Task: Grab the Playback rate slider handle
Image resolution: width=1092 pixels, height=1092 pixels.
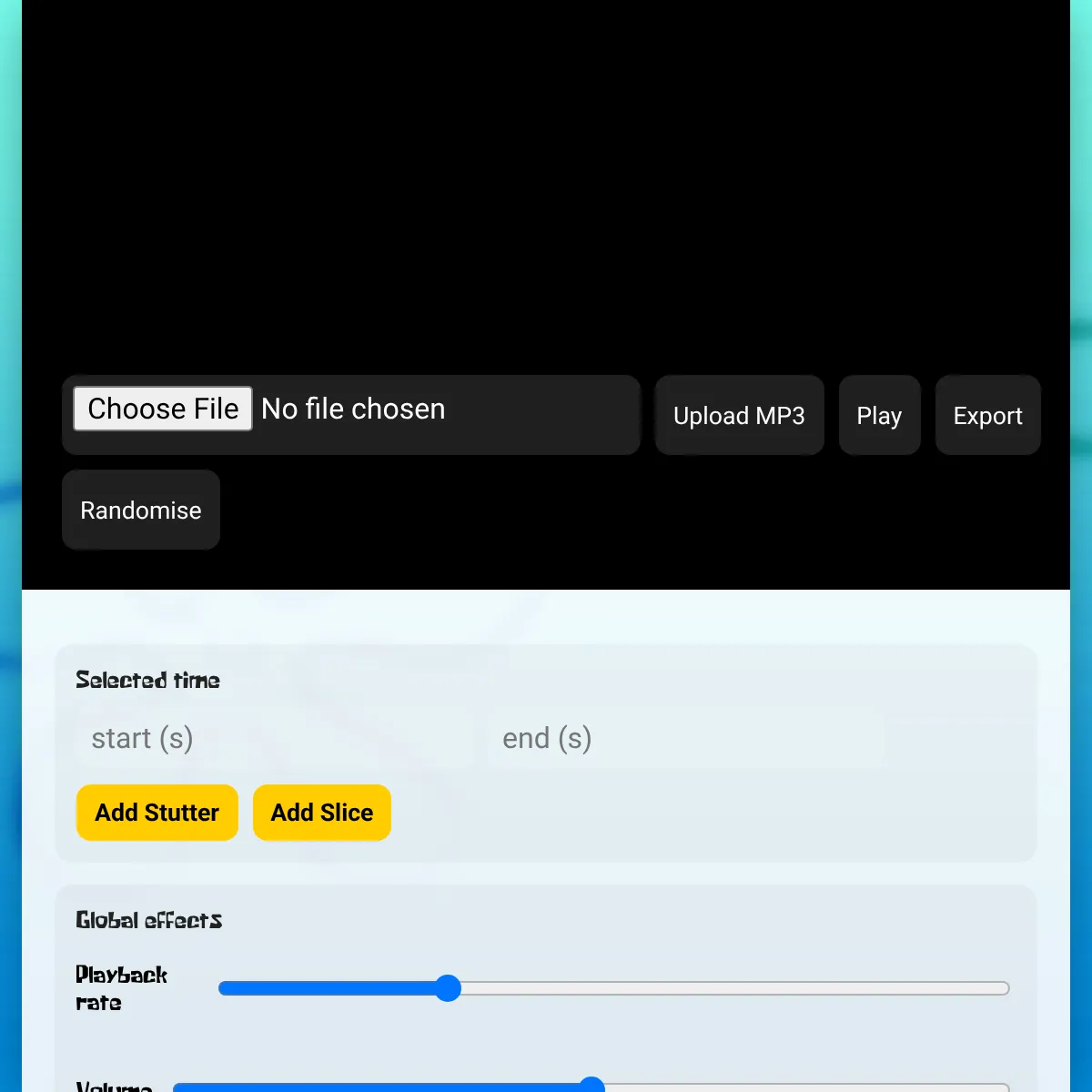Action: click(448, 988)
